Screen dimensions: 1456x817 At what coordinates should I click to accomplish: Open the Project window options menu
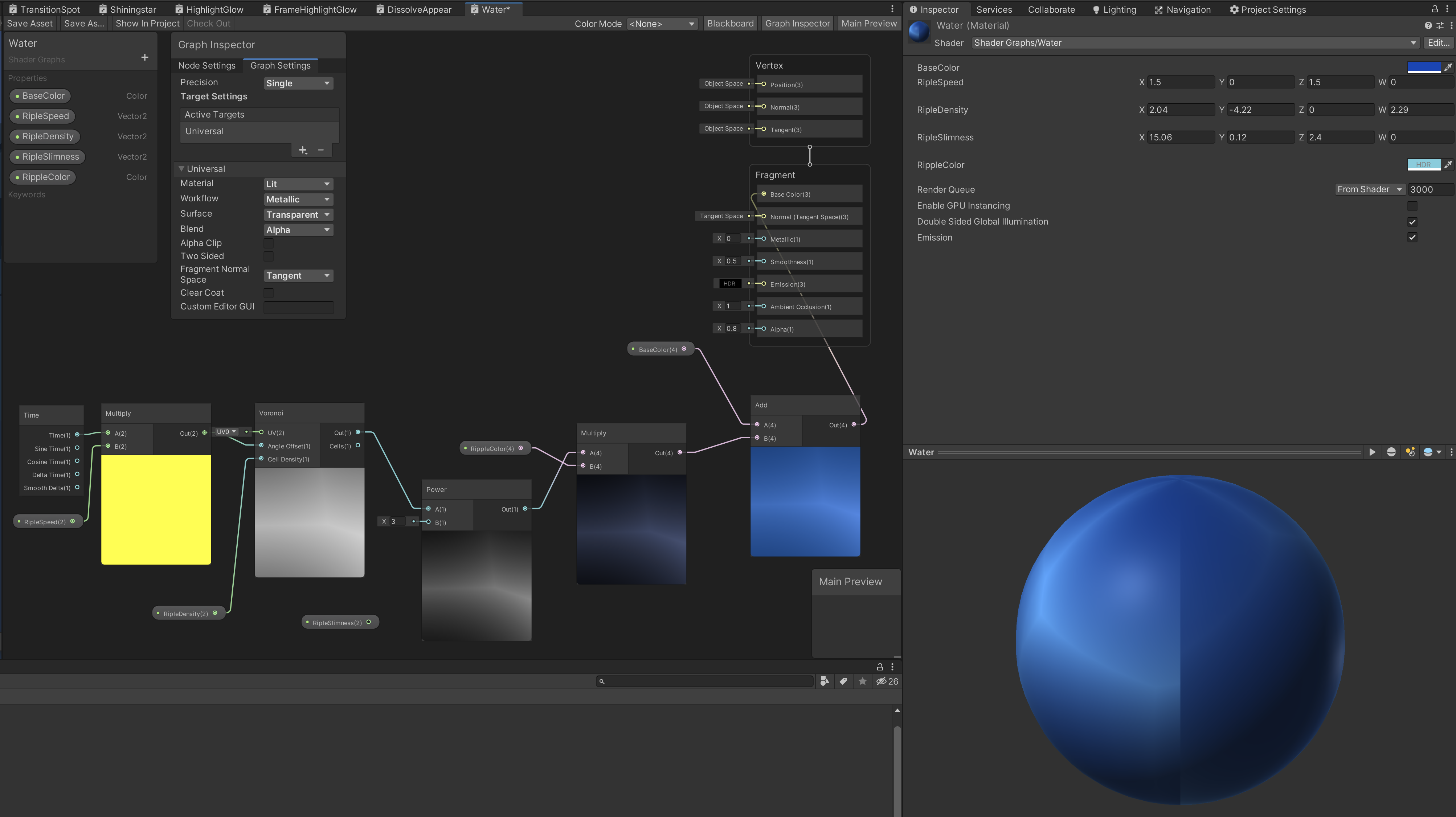pyautogui.click(x=892, y=667)
